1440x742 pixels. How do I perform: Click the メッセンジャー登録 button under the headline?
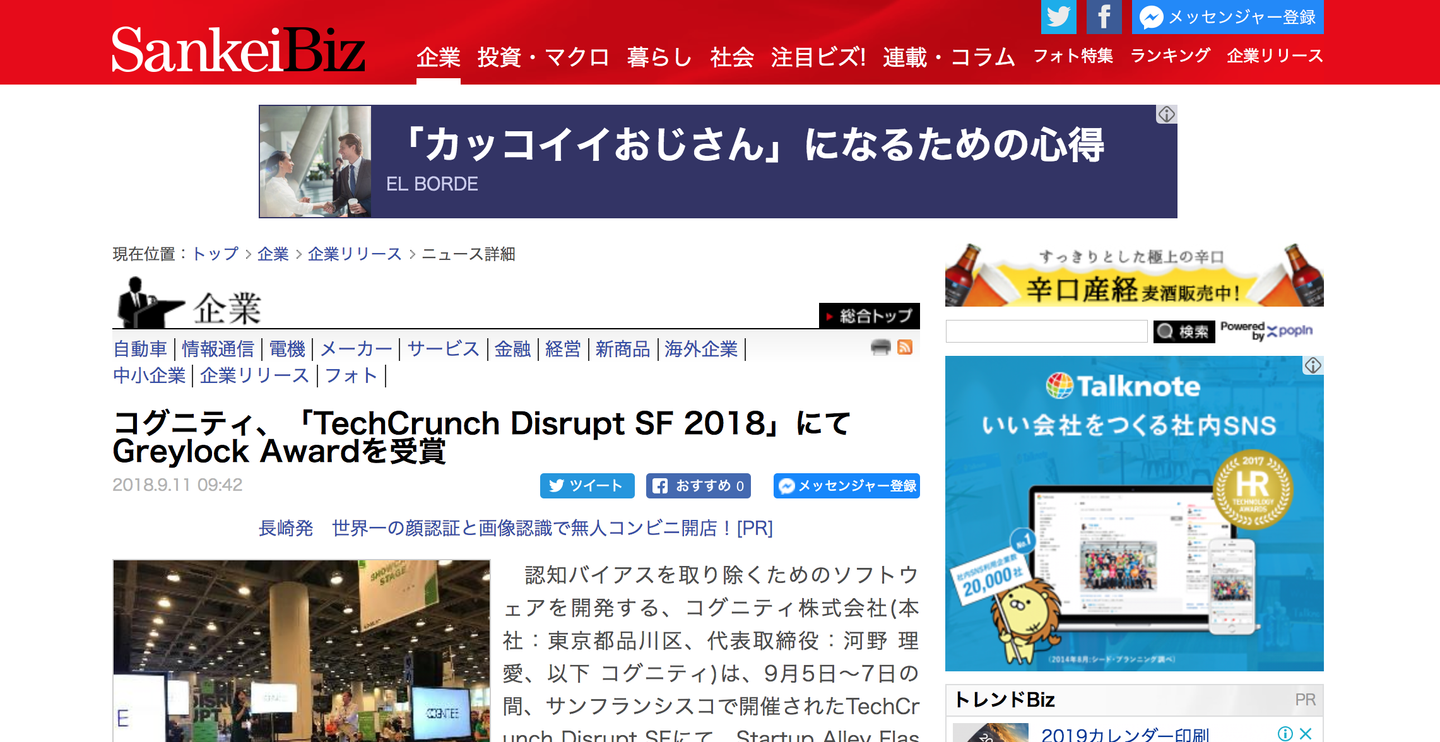pos(847,486)
